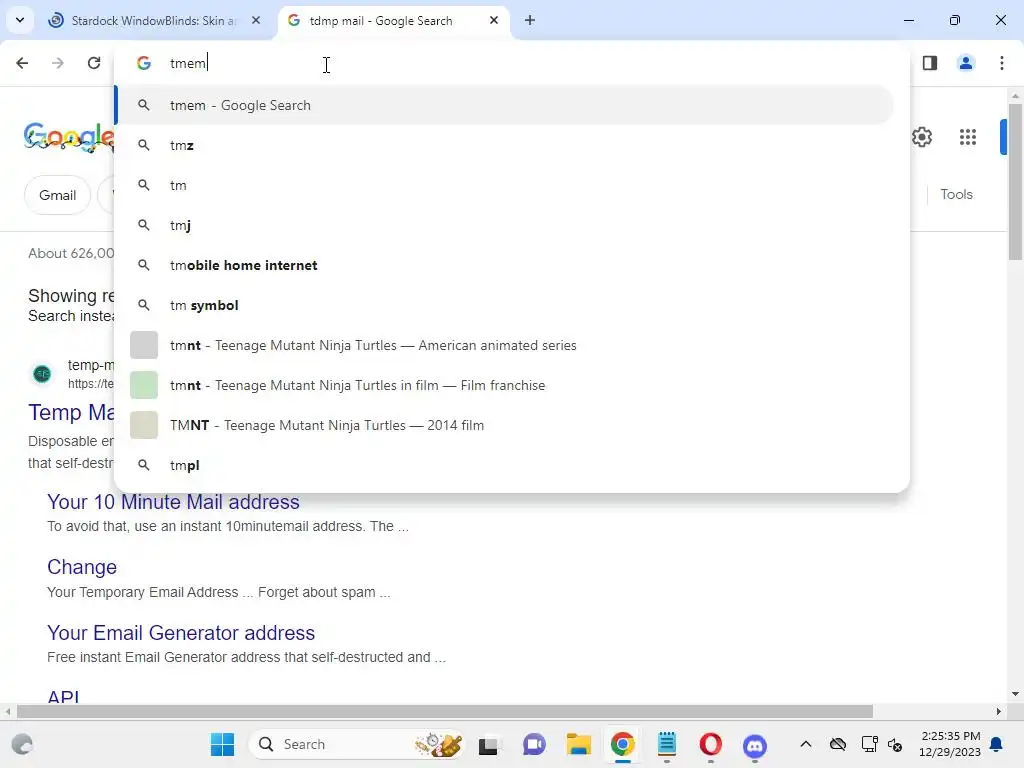Click the film franchise thumbnail image
This screenshot has height=768, width=1024.
(144, 385)
